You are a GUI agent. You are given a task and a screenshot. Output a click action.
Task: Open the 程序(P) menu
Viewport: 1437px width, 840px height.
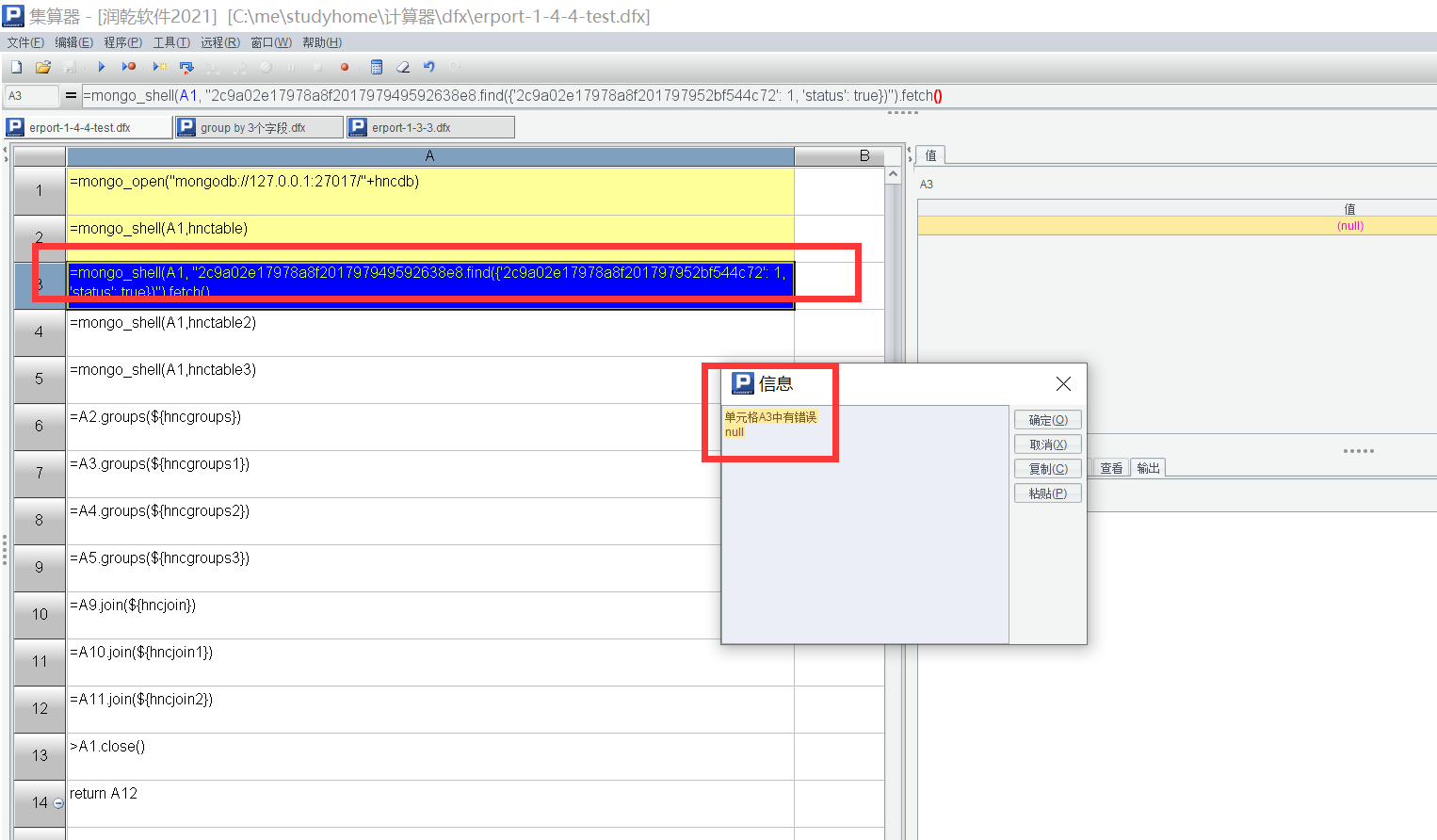tap(122, 42)
